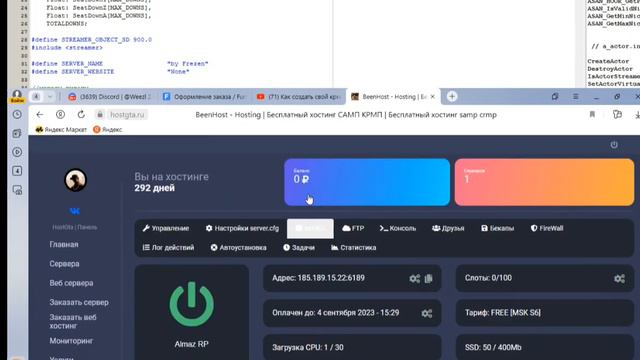Open the FireWall tab
640x360 pixels.
tap(547, 229)
